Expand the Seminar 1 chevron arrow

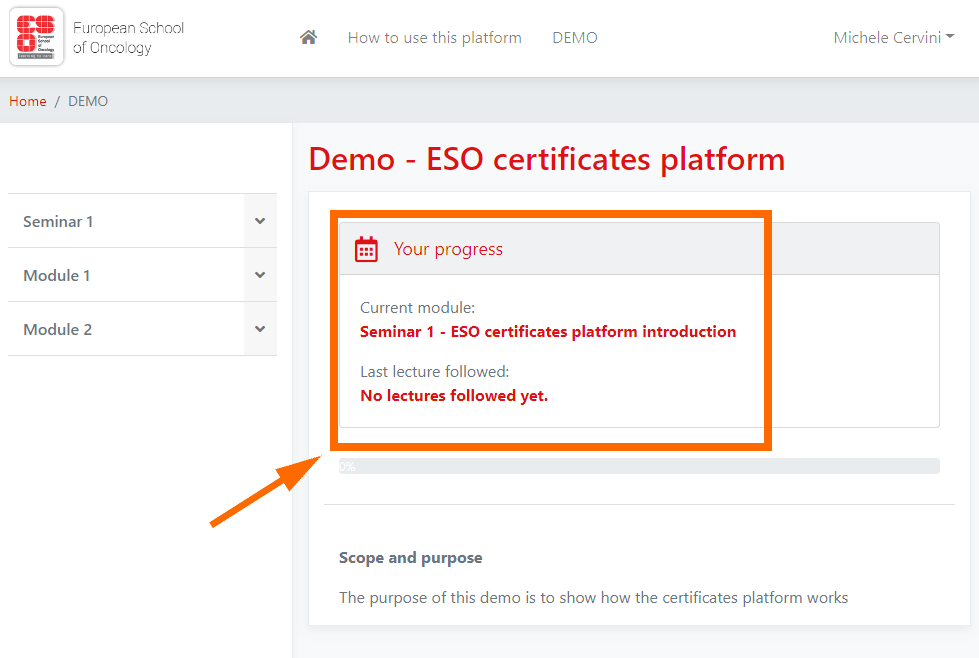(260, 221)
